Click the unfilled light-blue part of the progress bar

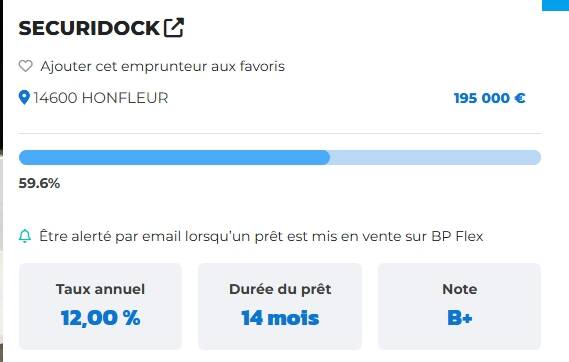[435, 157]
